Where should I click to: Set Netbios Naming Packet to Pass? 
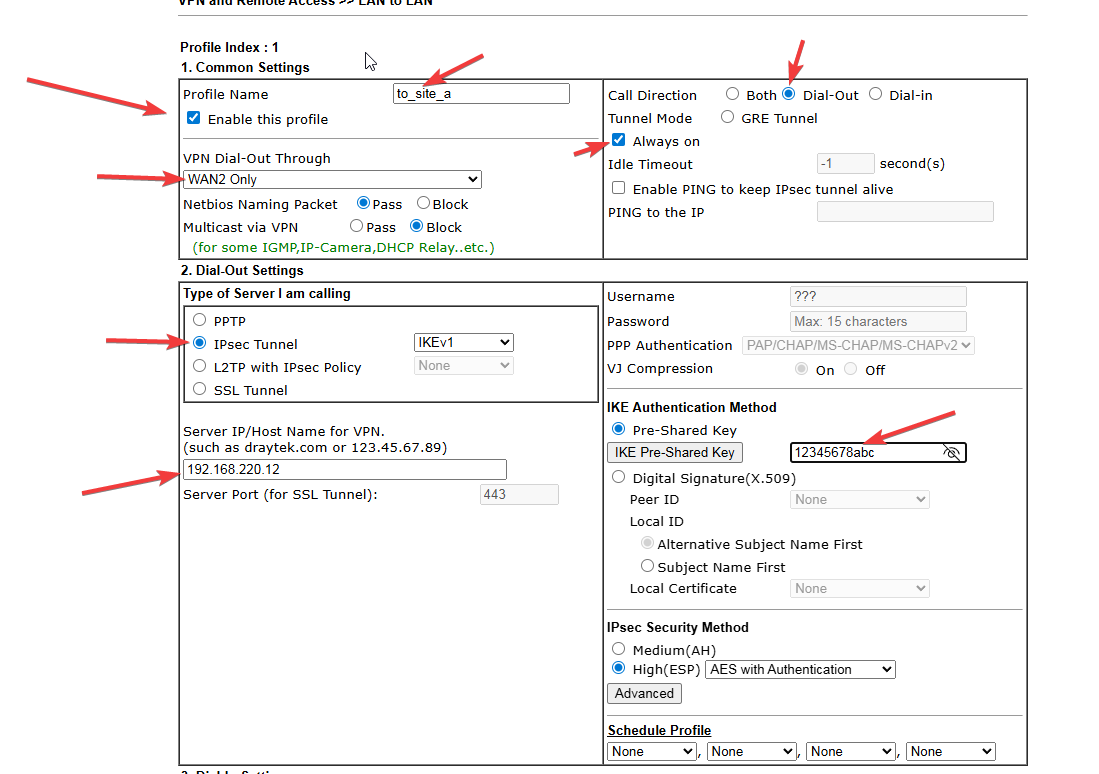tap(363, 203)
